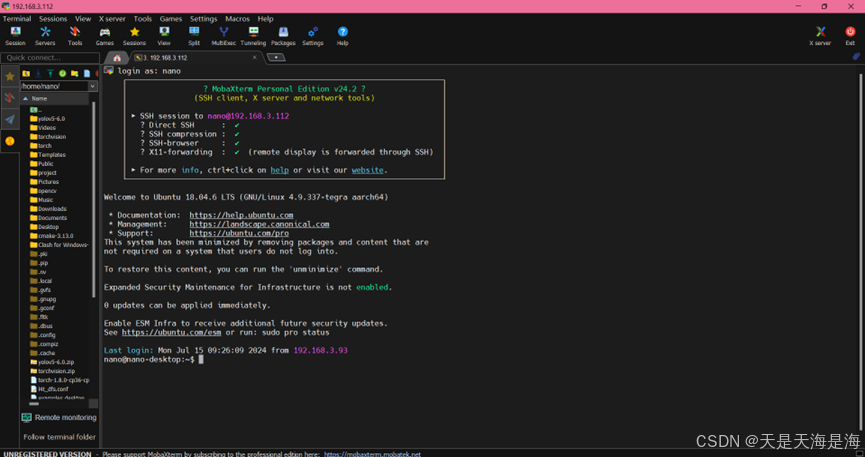The image size is (865, 457).
Task: Refresh the SFTP folder with green icon
Action: (62, 73)
